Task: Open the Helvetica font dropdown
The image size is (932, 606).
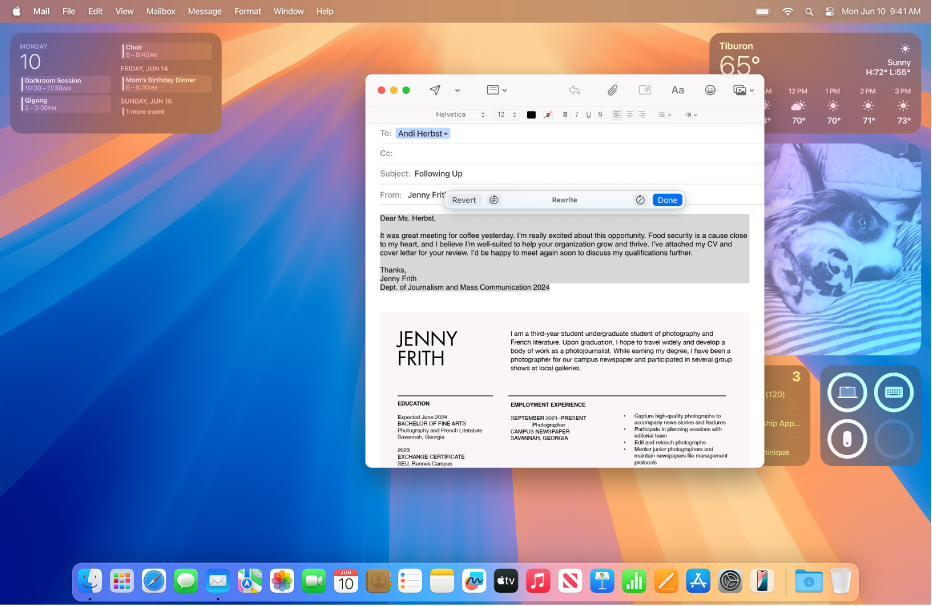Action: [460, 115]
